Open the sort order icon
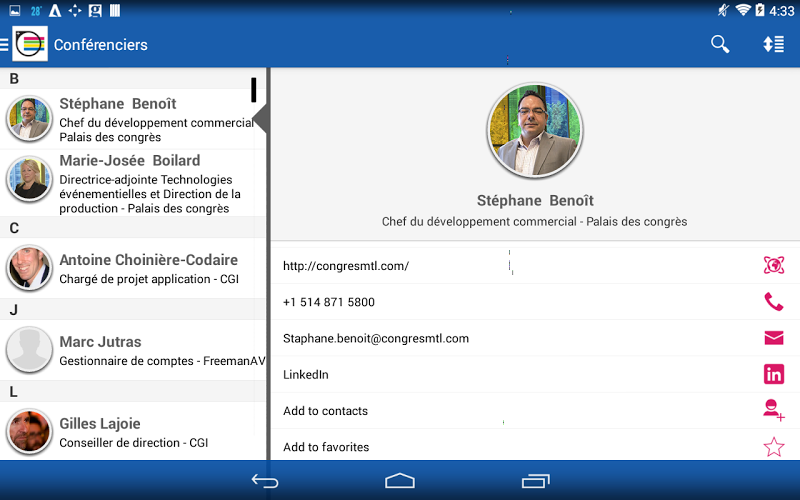Image resolution: width=800 pixels, height=500 pixels. tap(773, 44)
